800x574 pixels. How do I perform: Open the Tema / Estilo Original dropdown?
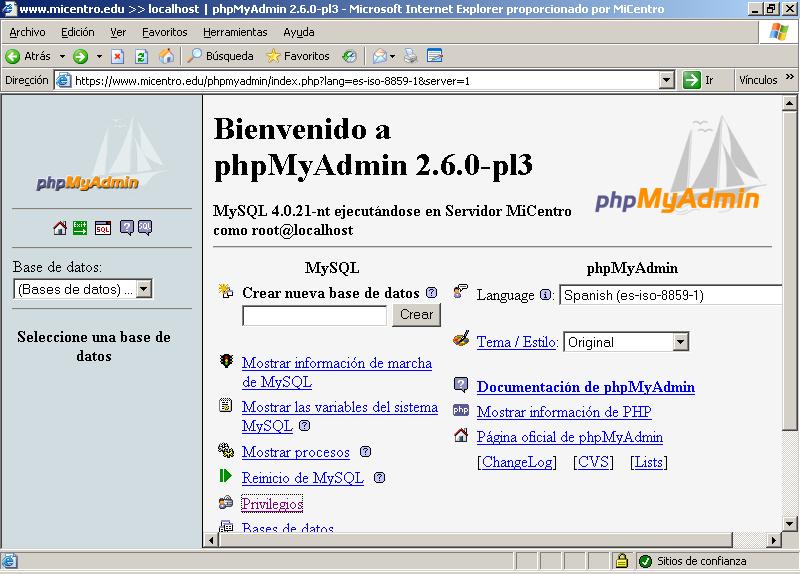(x=626, y=342)
